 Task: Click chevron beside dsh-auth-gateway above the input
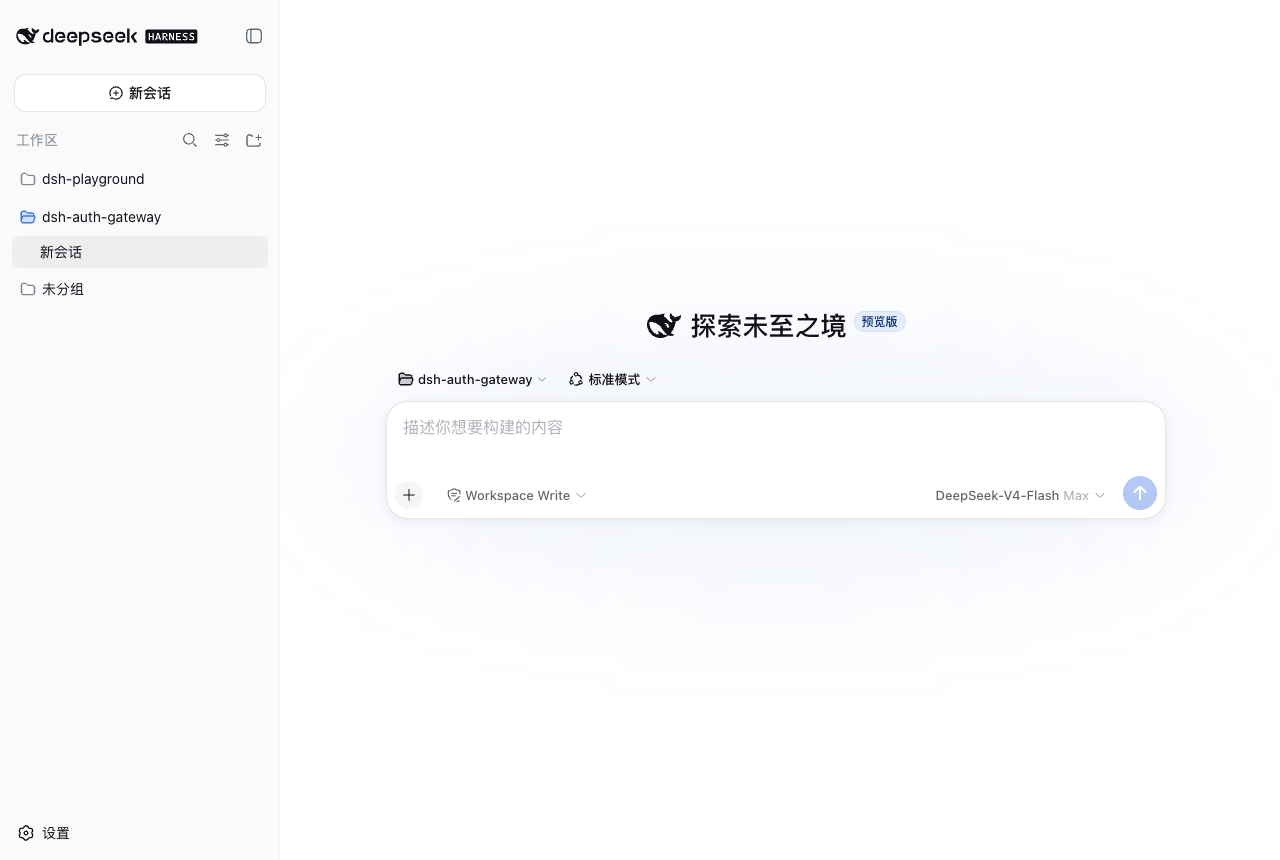coord(542,380)
